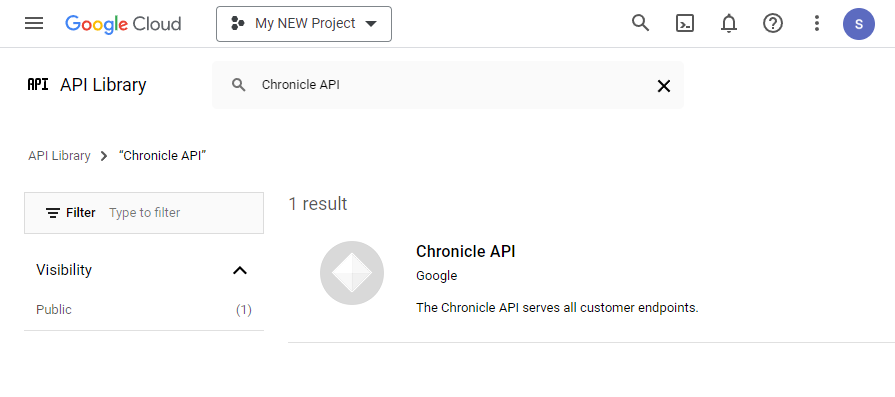Collapse the Visibility section chevron
This screenshot has height=397, width=895.
coord(240,270)
